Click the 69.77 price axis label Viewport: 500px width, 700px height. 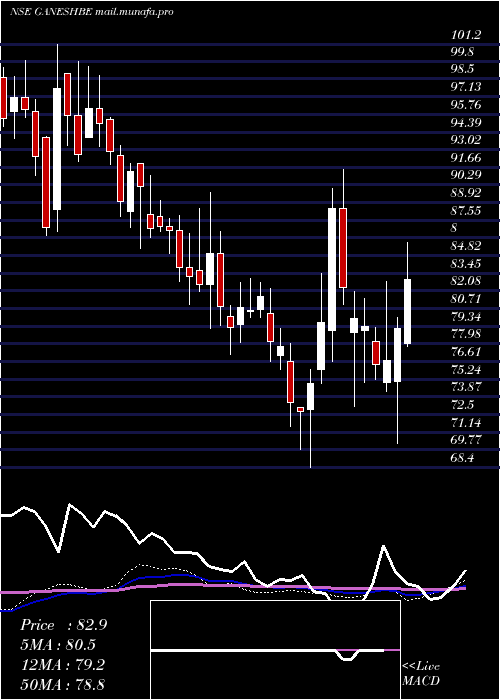pyautogui.click(x=466, y=441)
